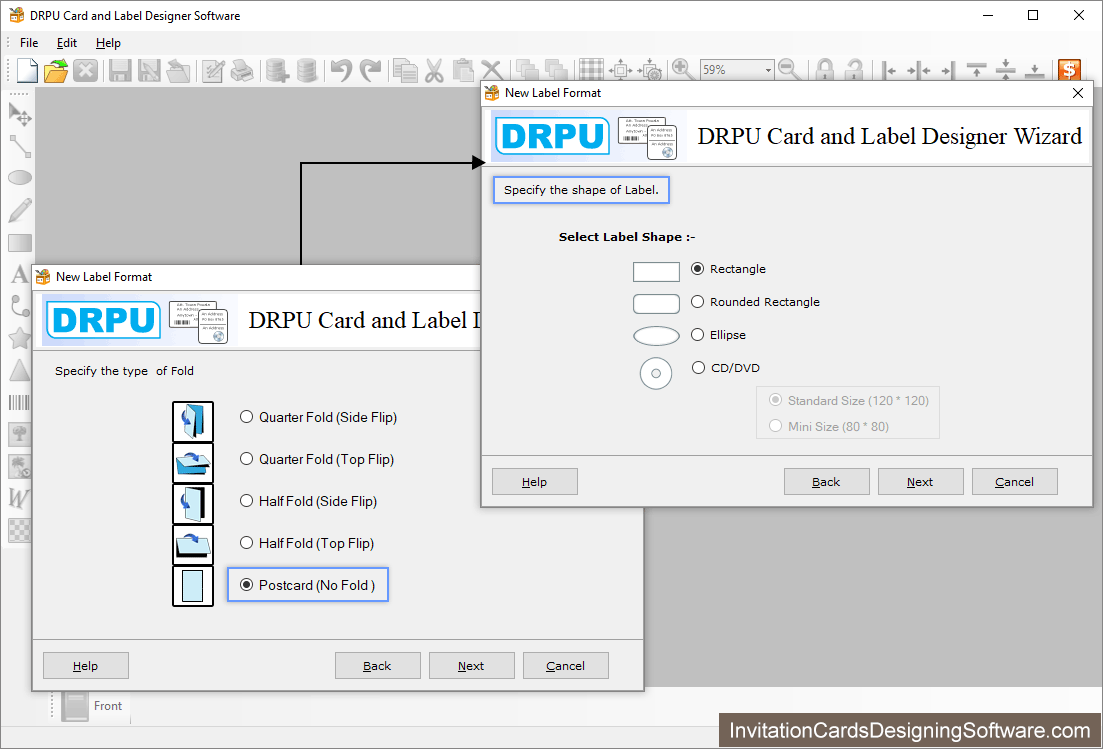
Task: Click the add database icon
Action: tap(277, 70)
